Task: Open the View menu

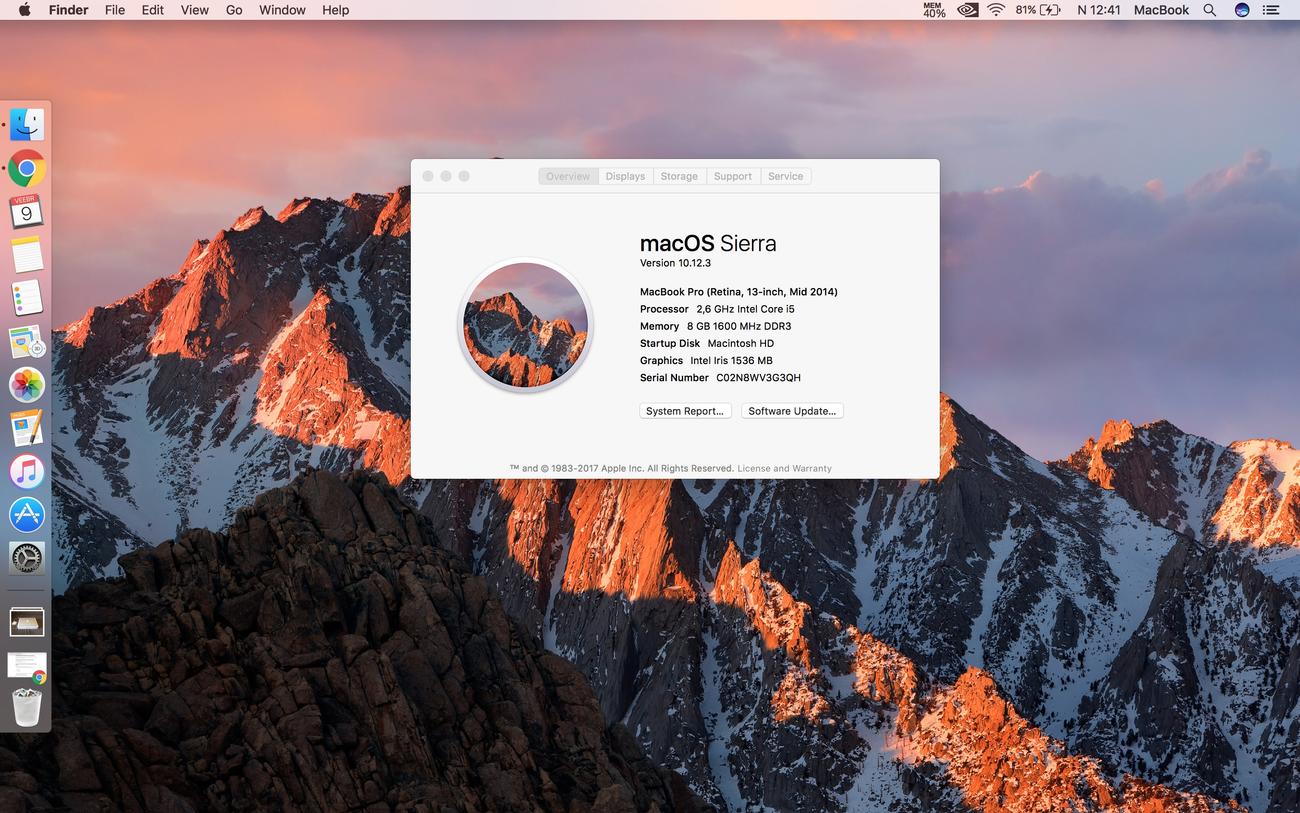Action: tap(194, 10)
